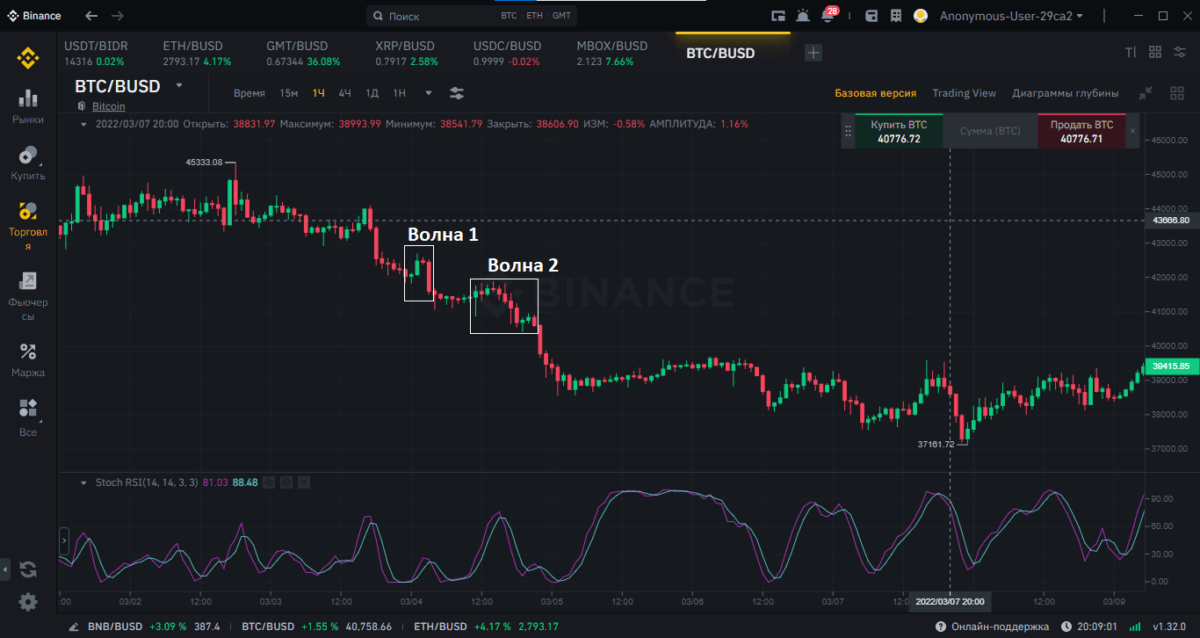This screenshot has width=1200, height=638.
Task: Open more time intervals dropdown arrow
Action: 428,93
